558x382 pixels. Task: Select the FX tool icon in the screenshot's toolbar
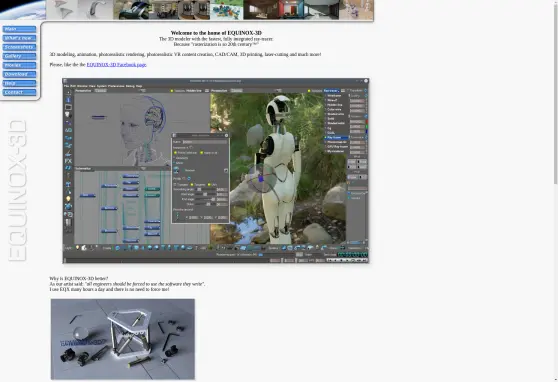[x=68, y=161]
